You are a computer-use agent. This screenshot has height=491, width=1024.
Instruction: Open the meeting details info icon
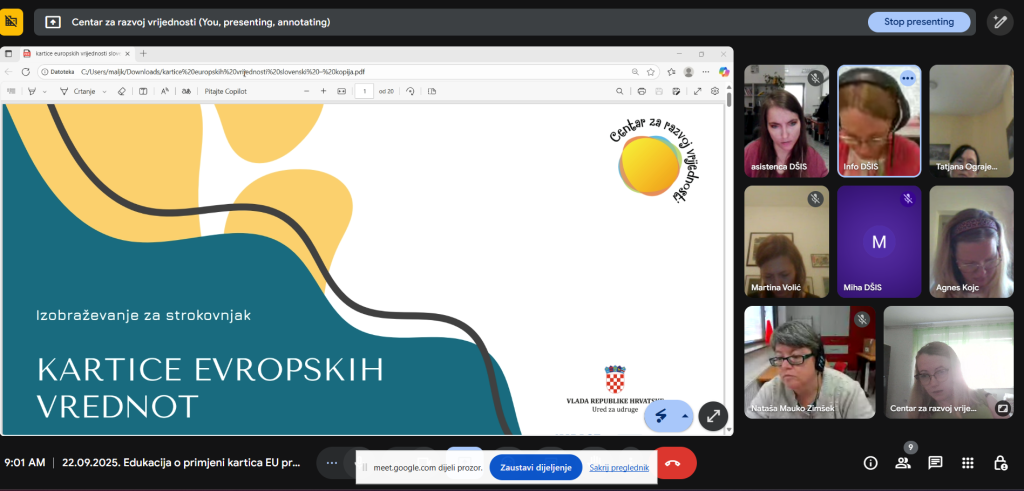870,463
